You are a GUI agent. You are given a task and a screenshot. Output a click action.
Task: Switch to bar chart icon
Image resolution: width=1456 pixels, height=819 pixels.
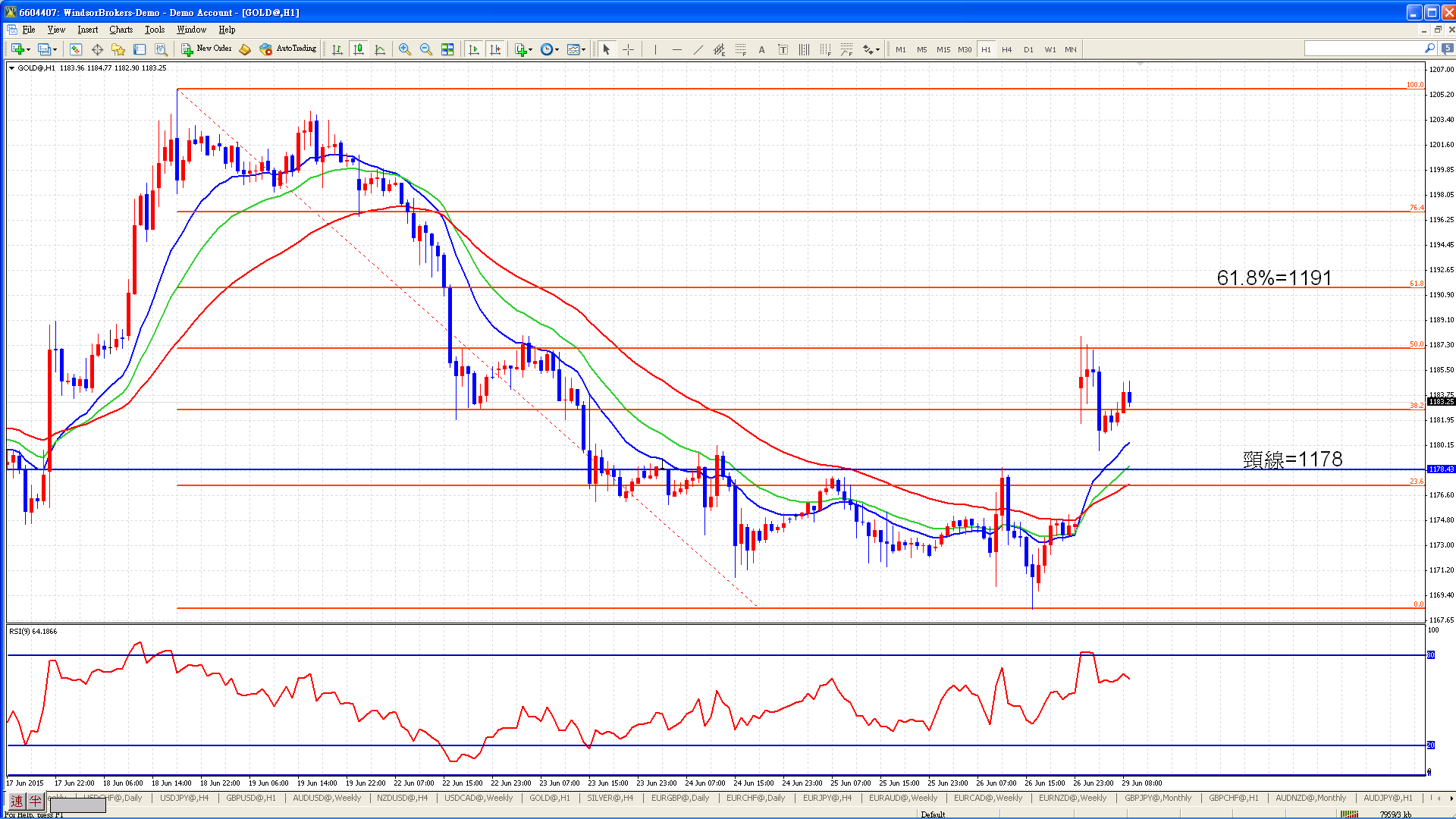coord(337,49)
